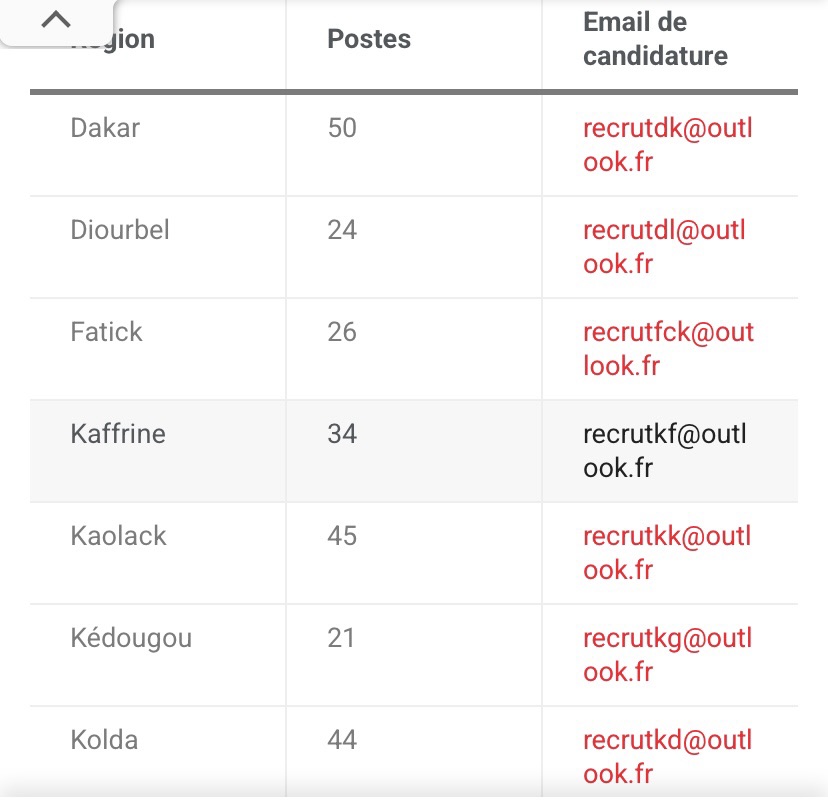Open the recrutdk@outlook.fr email link
The height and width of the screenshot is (803, 828).
click(667, 145)
